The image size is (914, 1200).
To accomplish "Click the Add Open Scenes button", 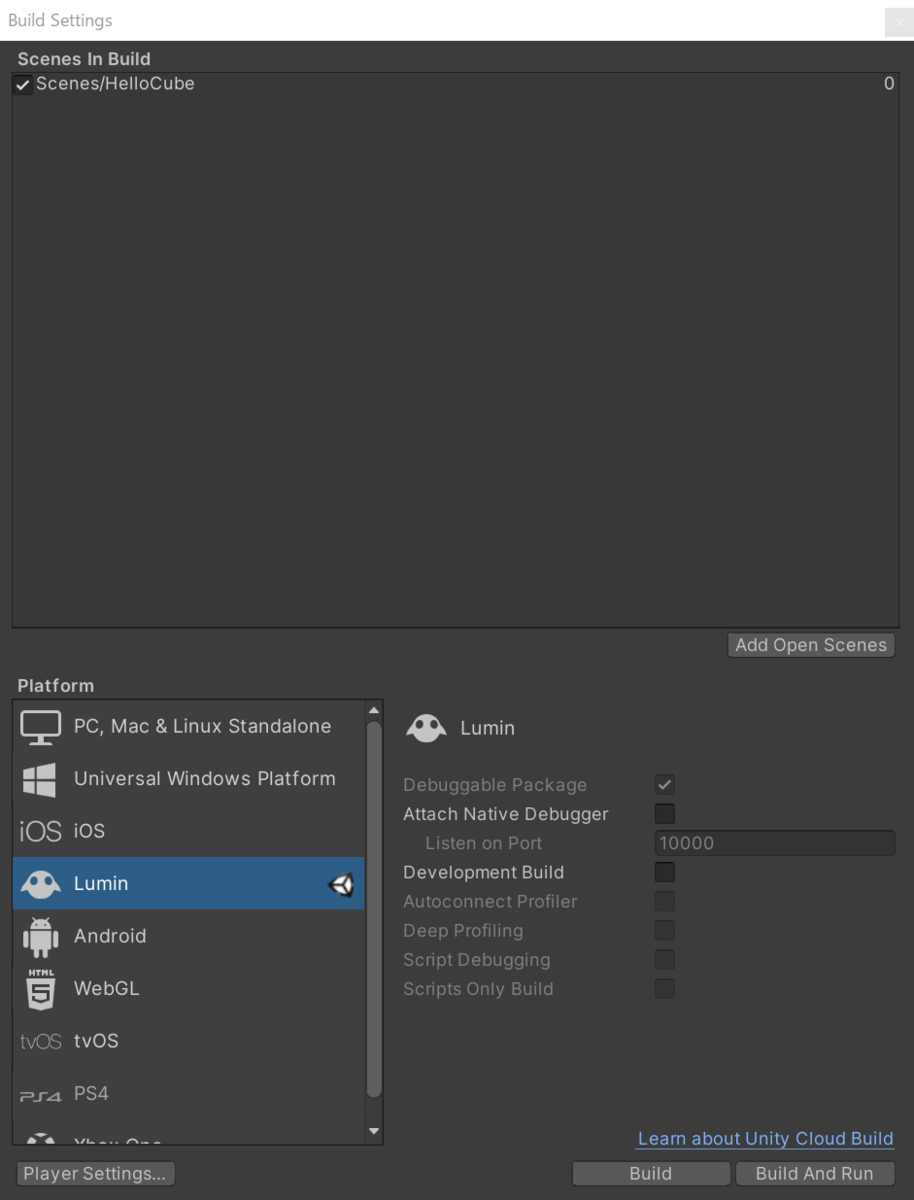I will pos(811,645).
